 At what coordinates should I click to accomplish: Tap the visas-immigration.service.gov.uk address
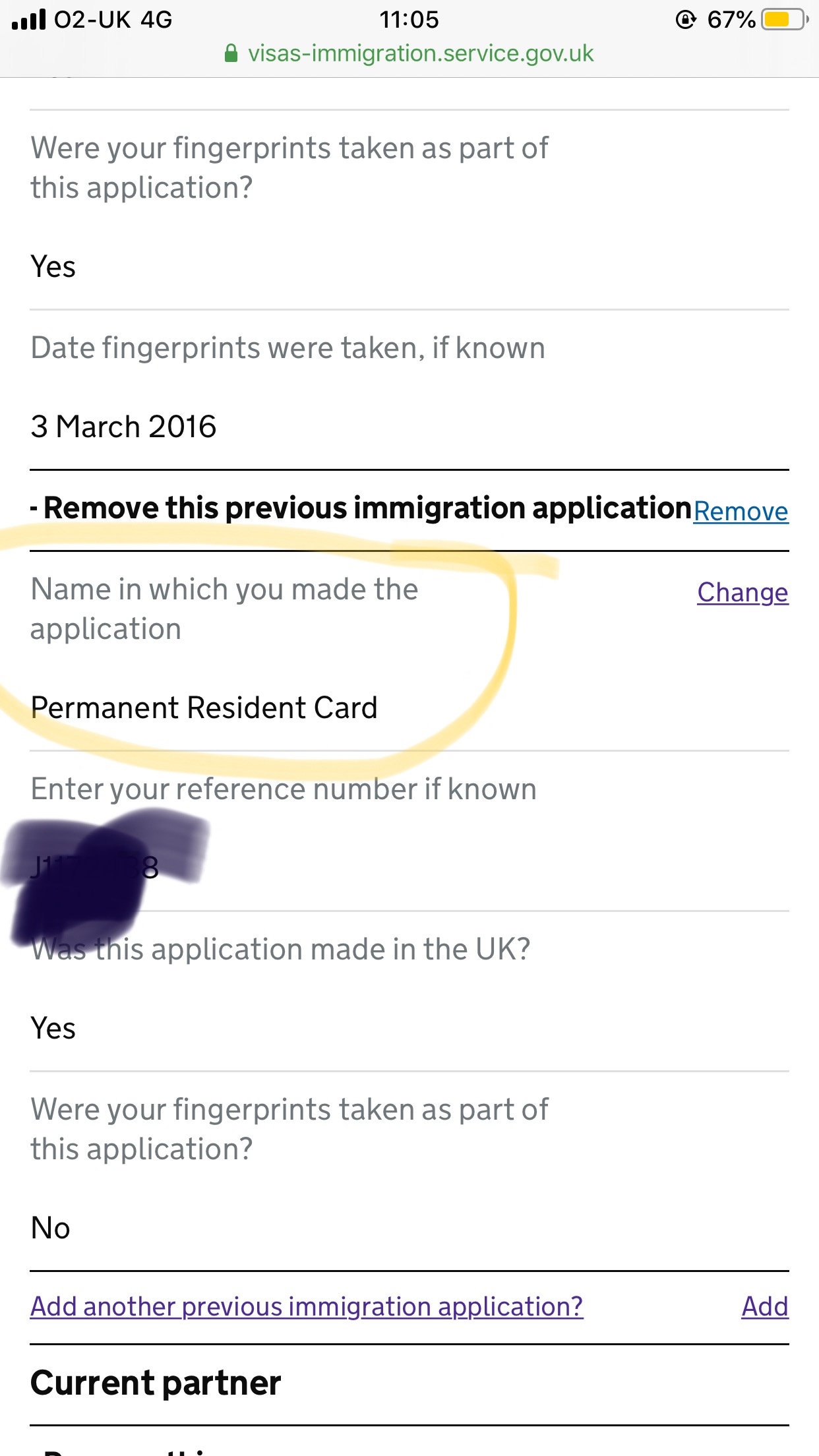click(421, 53)
